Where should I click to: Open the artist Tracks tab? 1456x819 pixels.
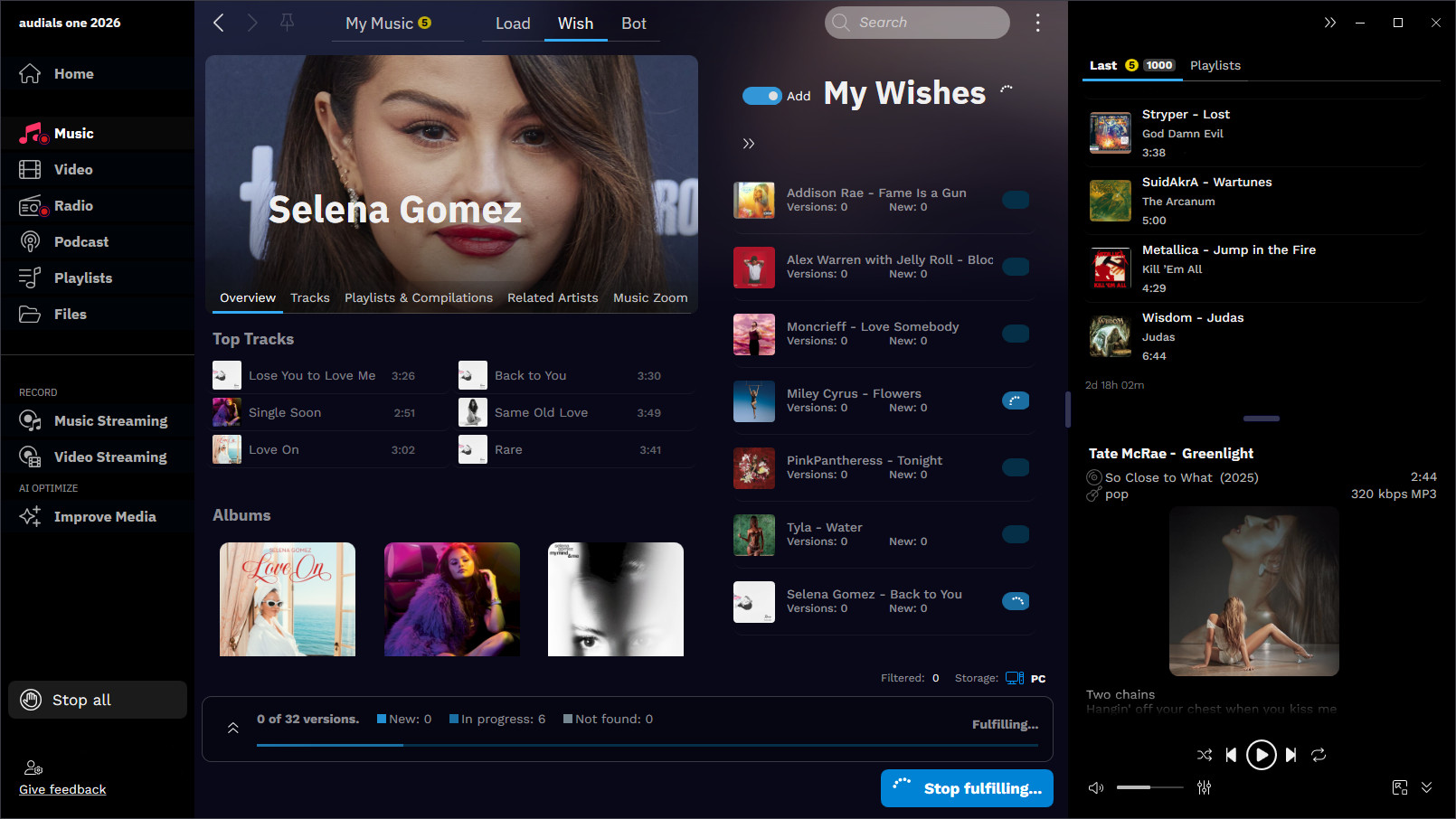pos(310,297)
